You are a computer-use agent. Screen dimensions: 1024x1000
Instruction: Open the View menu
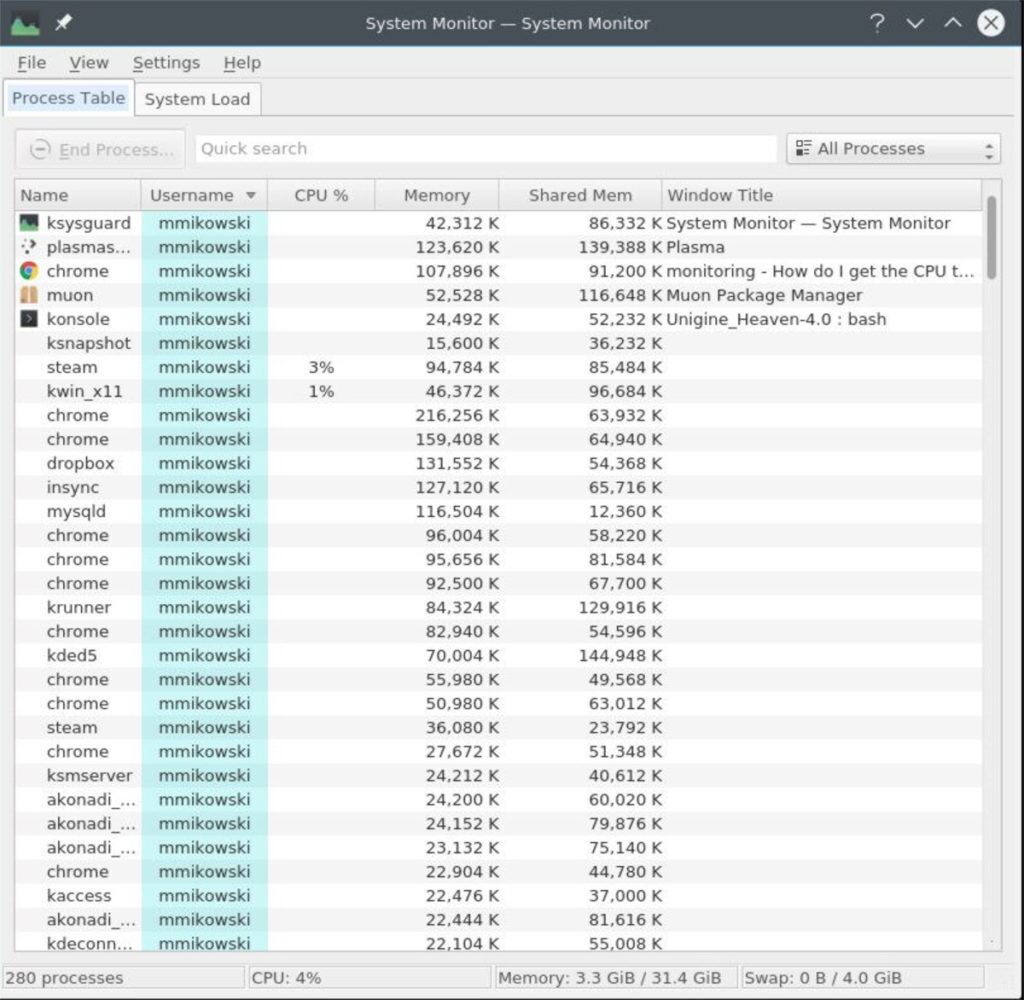tap(89, 62)
